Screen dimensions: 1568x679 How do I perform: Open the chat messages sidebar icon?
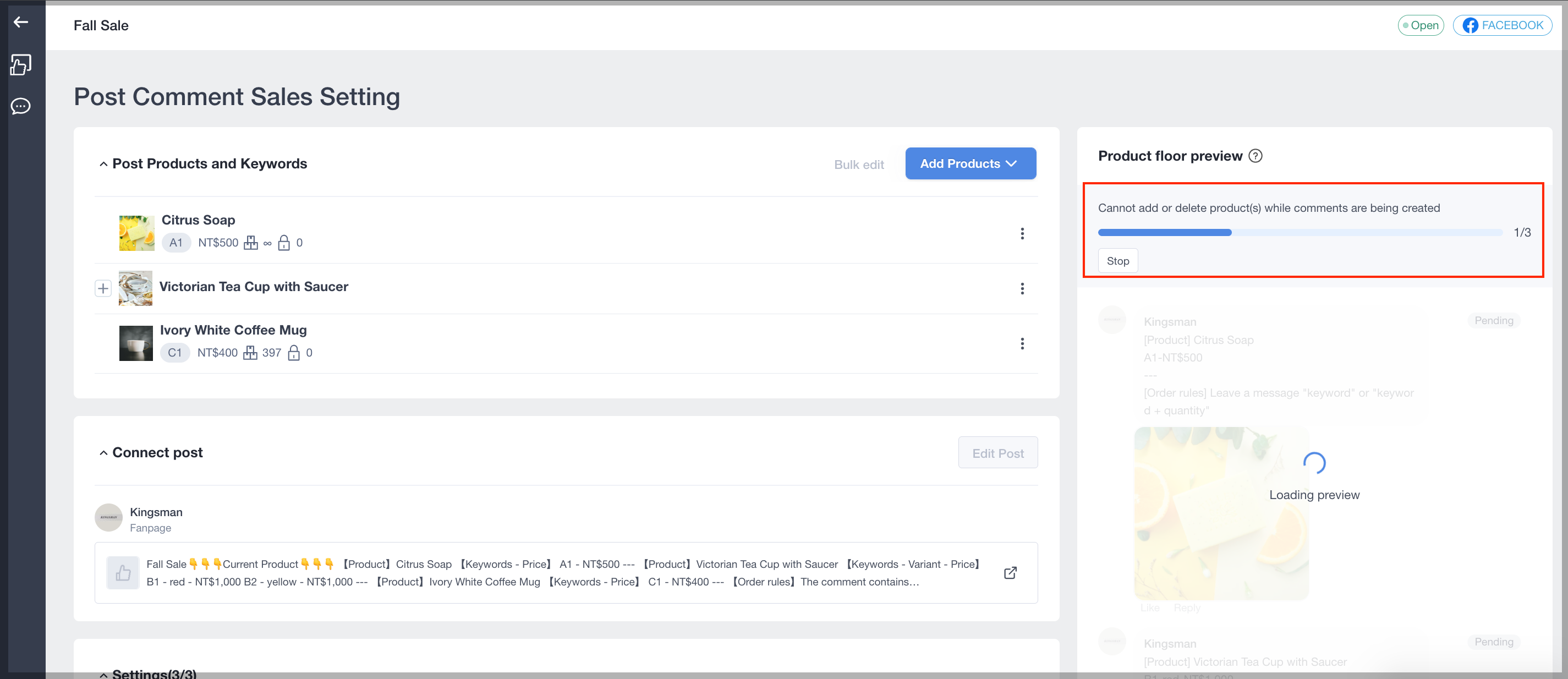coord(21,107)
